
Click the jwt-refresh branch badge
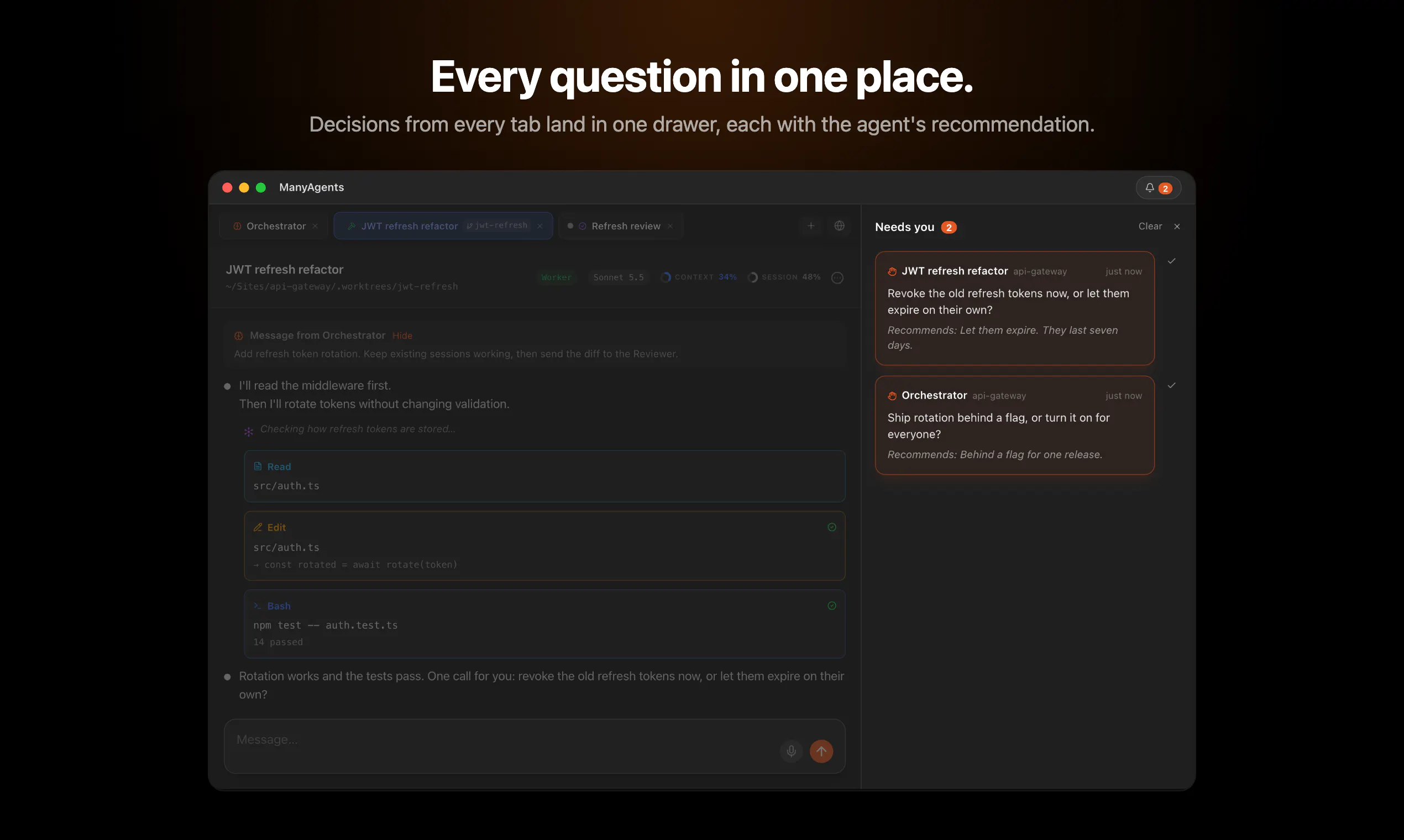coord(497,225)
